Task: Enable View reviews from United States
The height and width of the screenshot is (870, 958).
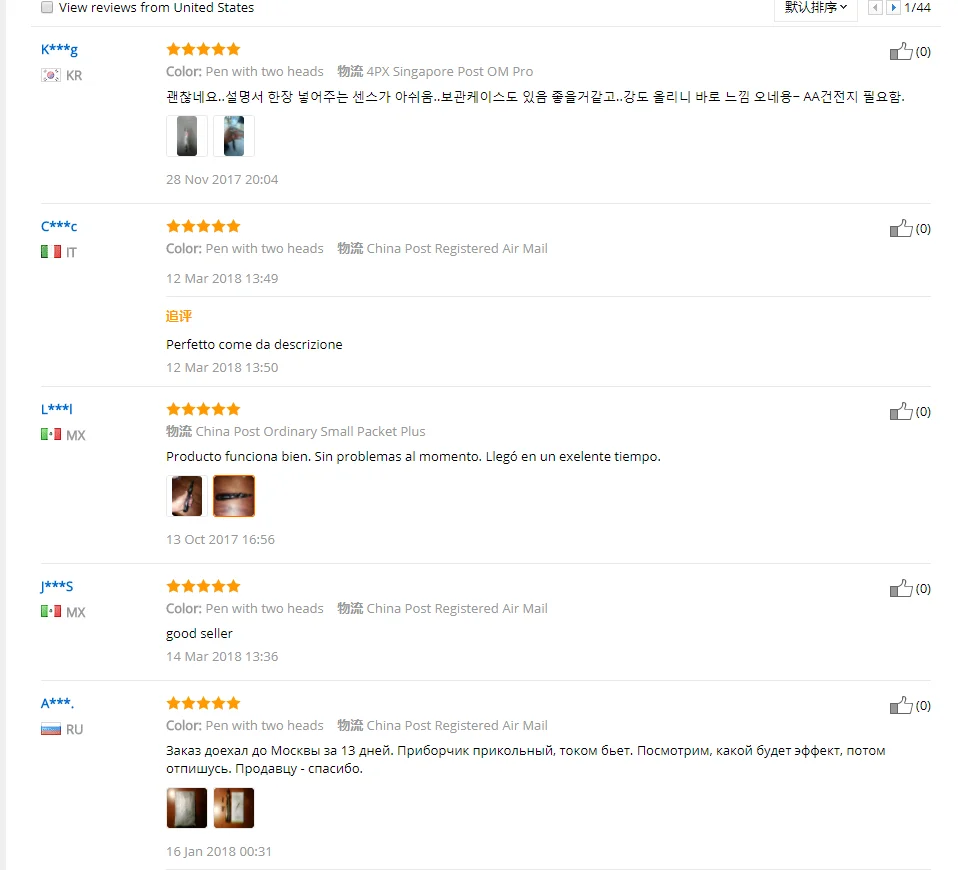Action: (47, 7)
